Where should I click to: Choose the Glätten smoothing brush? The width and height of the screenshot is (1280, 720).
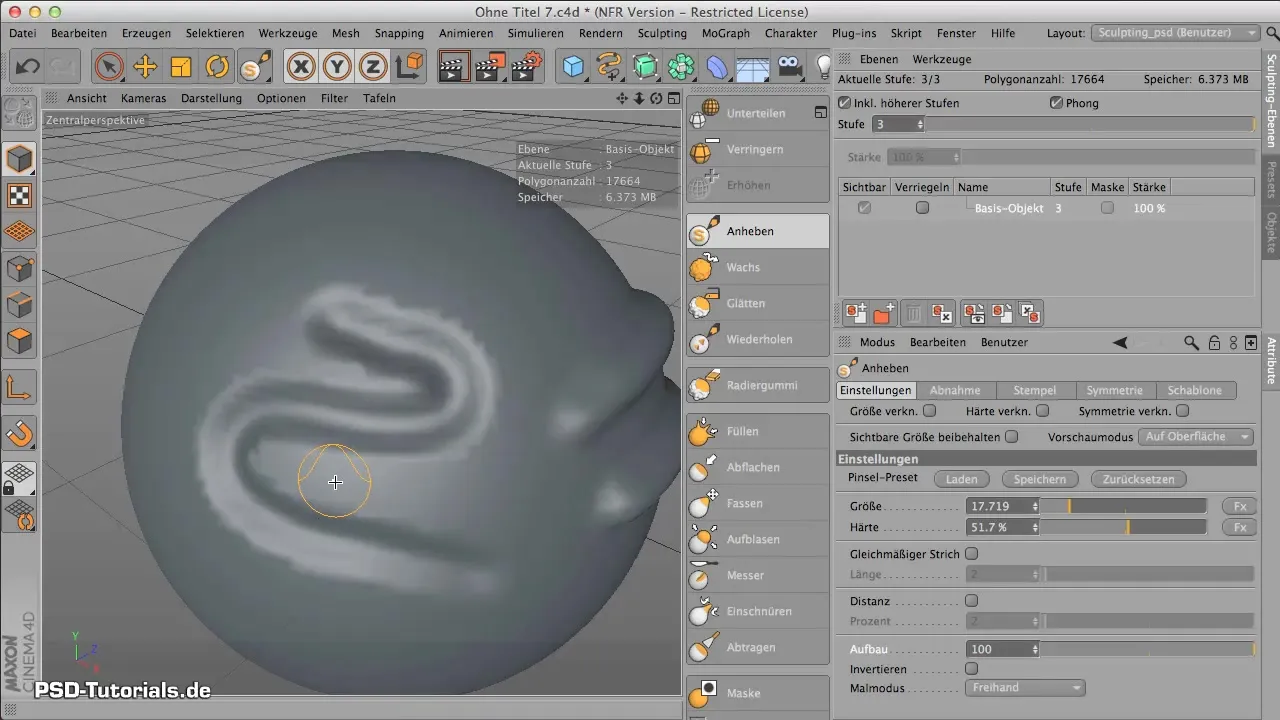click(x=757, y=303)
